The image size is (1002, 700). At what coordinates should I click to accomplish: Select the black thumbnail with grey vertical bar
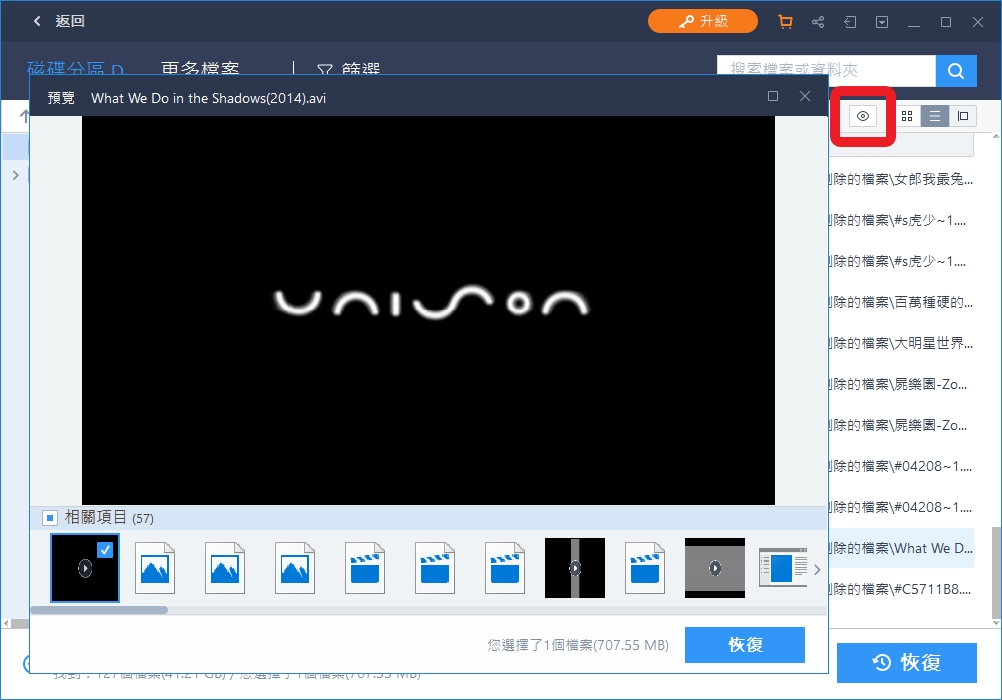[574, 568]
